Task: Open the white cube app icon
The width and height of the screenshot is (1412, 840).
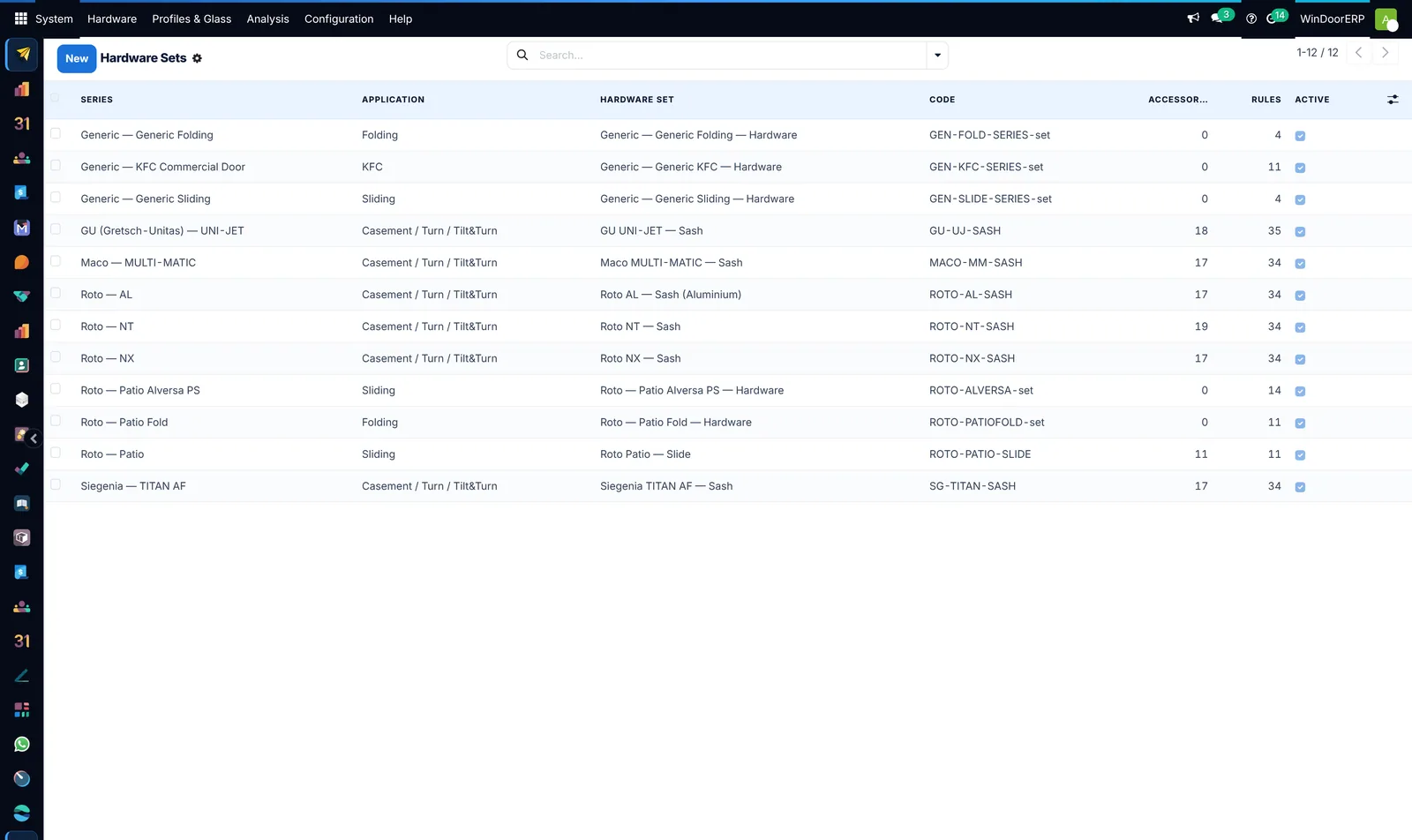Action: [x=22, y=400]
